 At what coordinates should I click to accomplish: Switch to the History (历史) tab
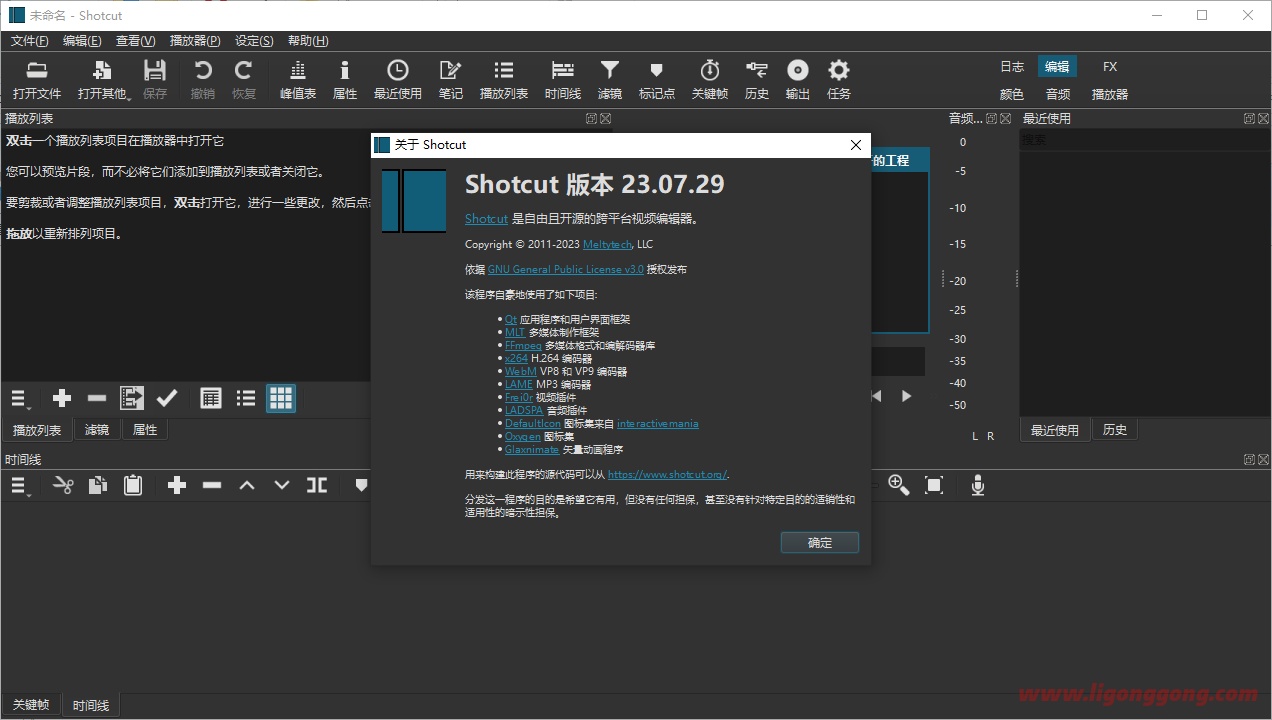[x=1114, y=430]
